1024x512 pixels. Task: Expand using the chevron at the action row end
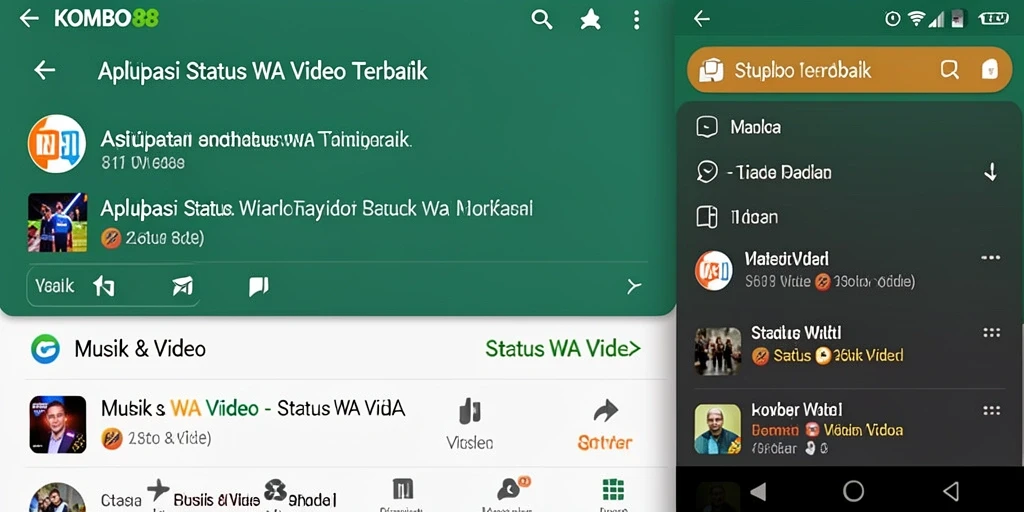(633, 286)
